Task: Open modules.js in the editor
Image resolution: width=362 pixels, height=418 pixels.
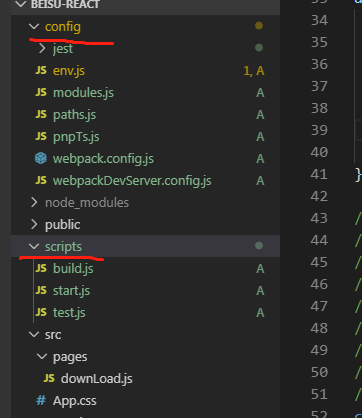Action: (x=83, y=93)
